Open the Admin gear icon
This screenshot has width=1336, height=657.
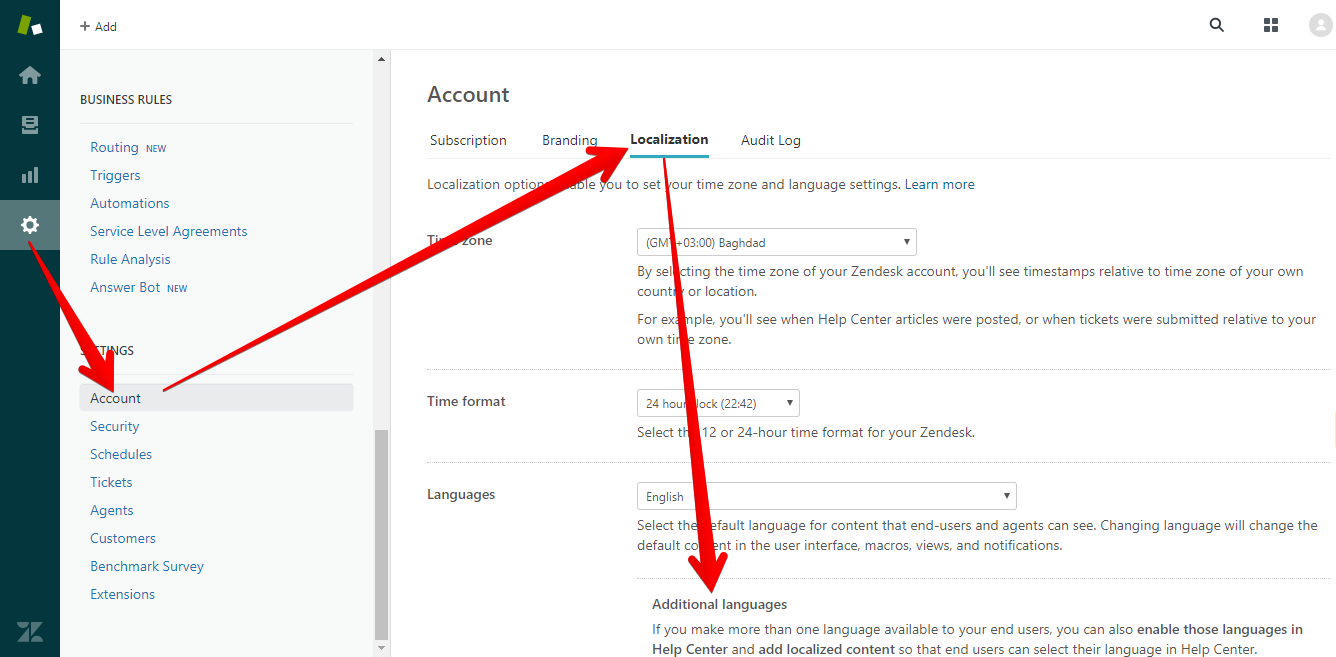[30, 225]
